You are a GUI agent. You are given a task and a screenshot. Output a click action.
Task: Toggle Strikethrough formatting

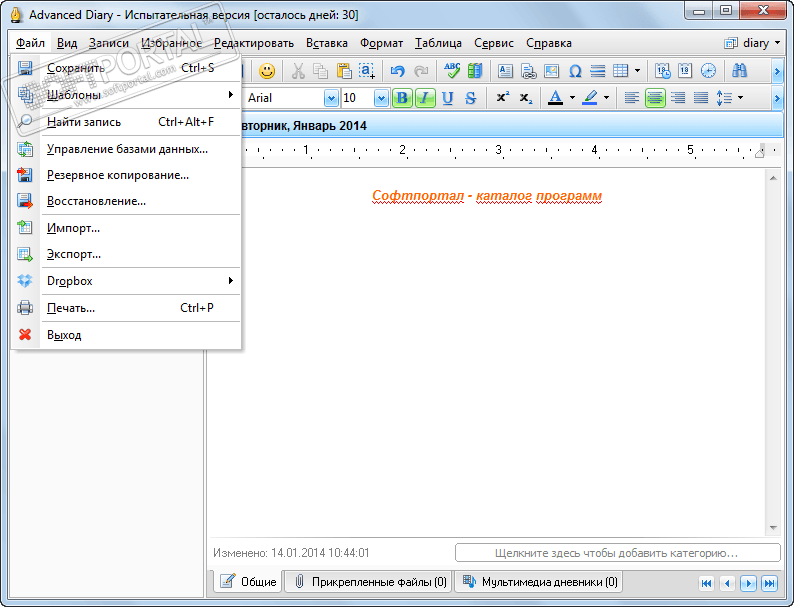(470, 98)
